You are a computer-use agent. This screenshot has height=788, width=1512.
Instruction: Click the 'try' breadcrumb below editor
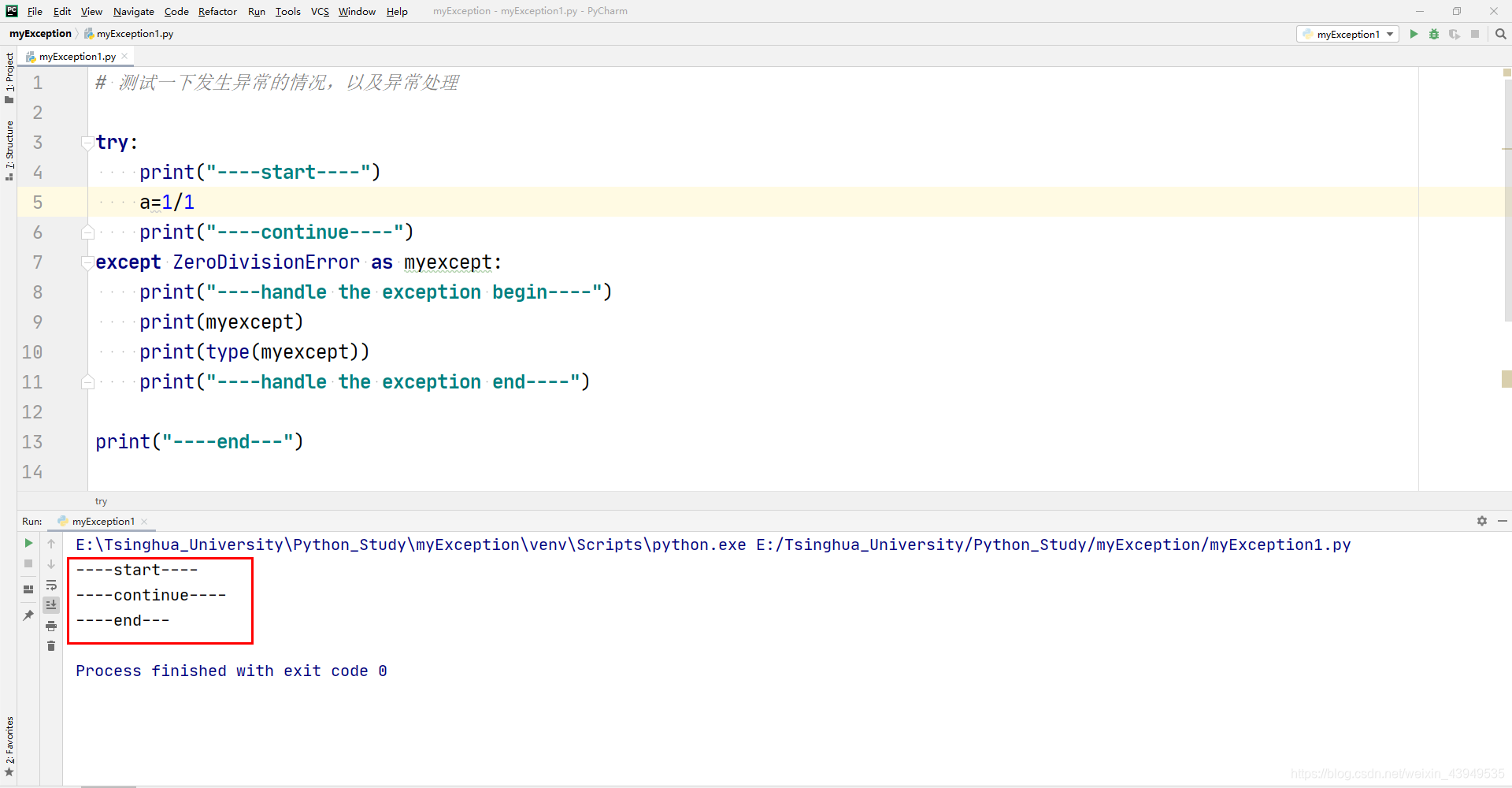(x=101, y=501)
